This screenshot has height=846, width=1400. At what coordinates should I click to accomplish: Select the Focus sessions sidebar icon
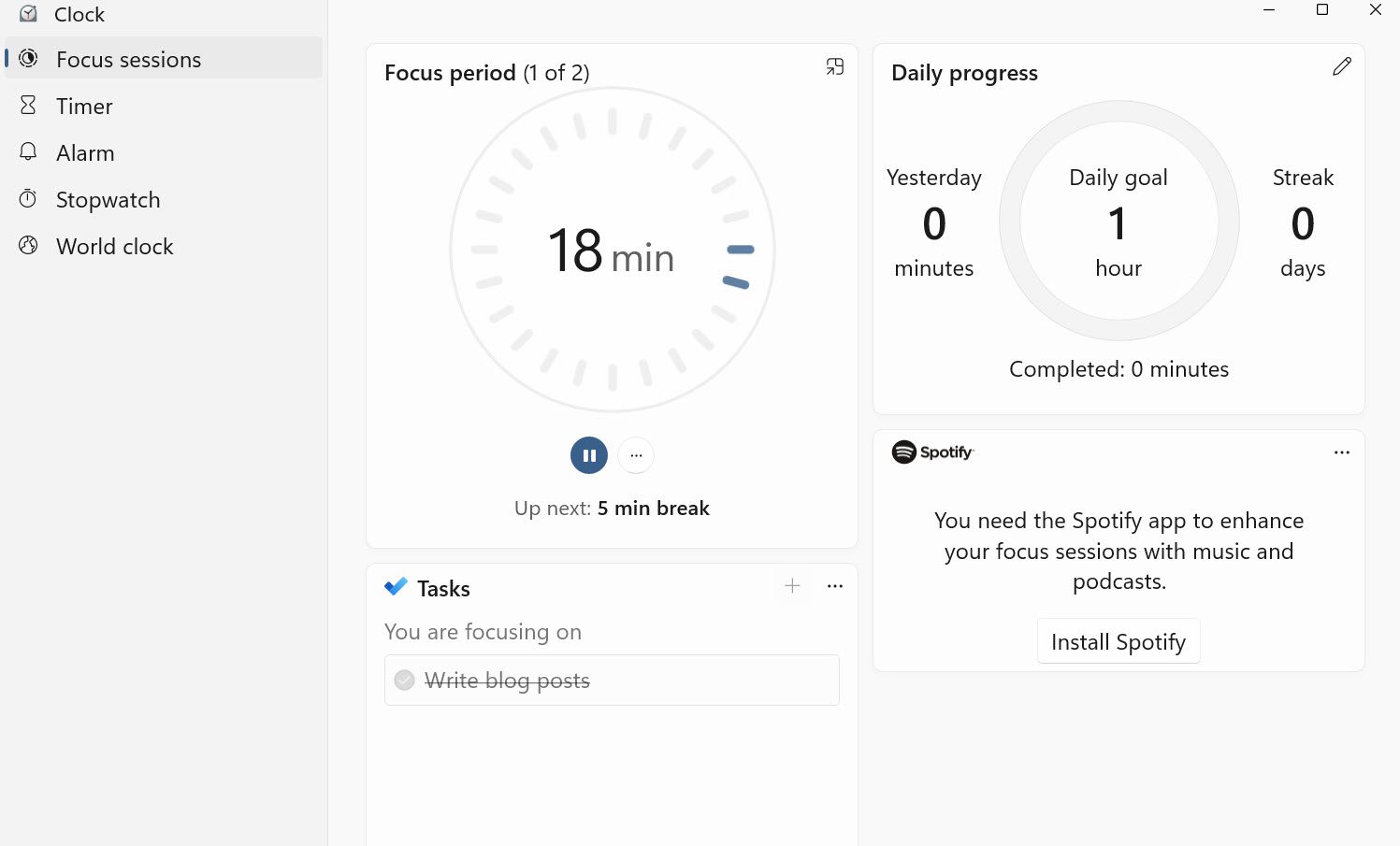(28, 59)
